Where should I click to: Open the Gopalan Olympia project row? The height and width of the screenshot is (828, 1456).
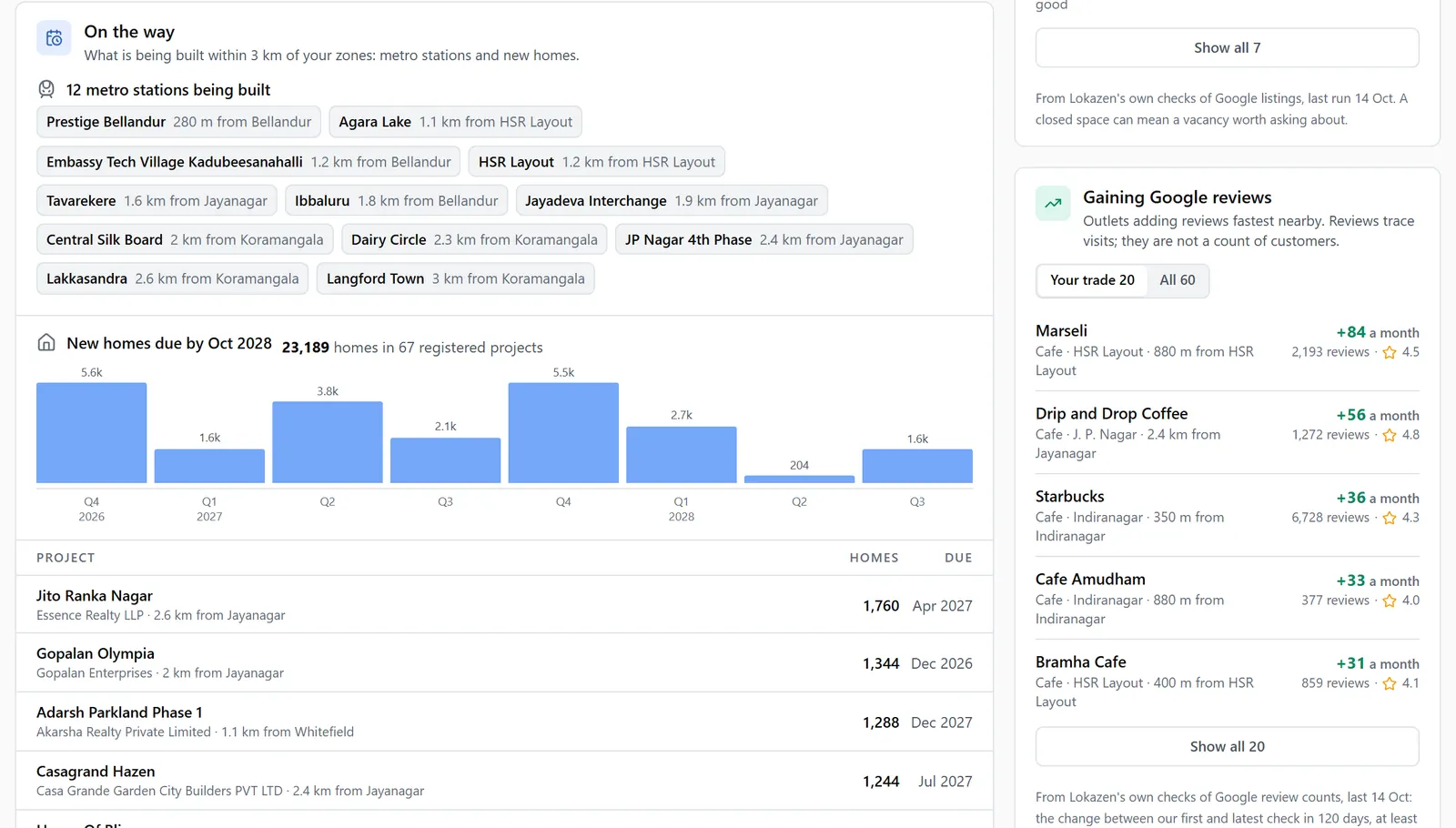pos(504,663)
